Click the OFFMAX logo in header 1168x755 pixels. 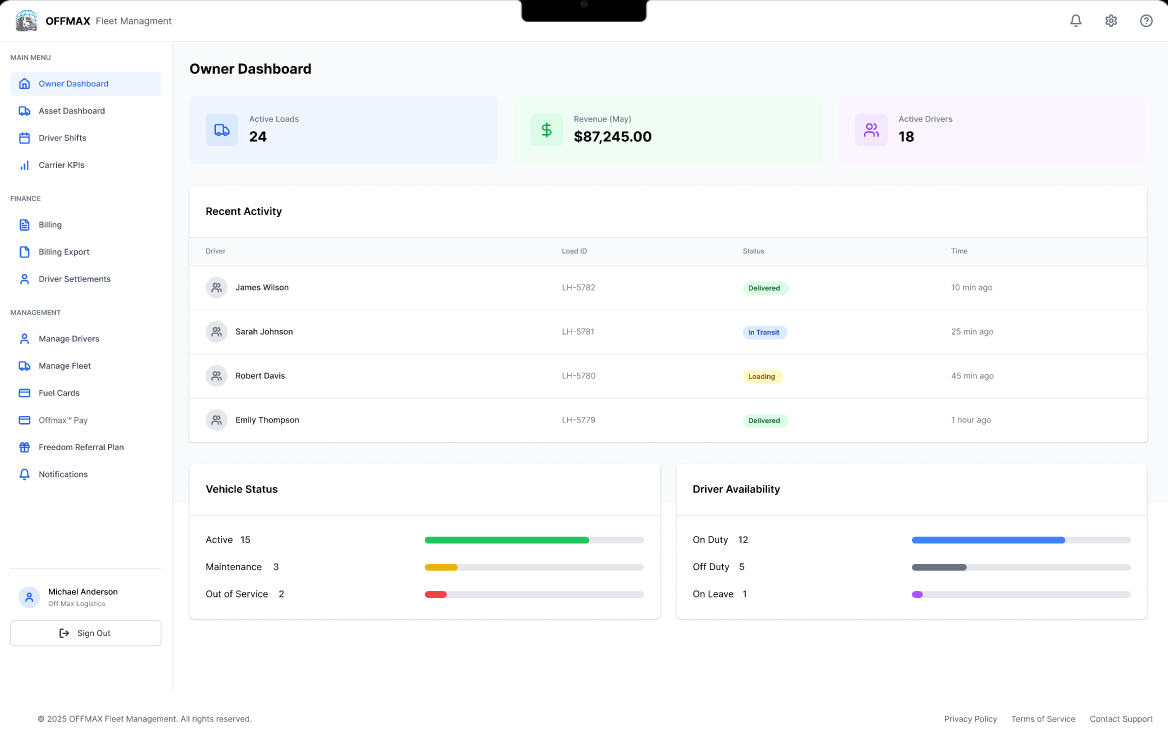[x=27, y=21]
